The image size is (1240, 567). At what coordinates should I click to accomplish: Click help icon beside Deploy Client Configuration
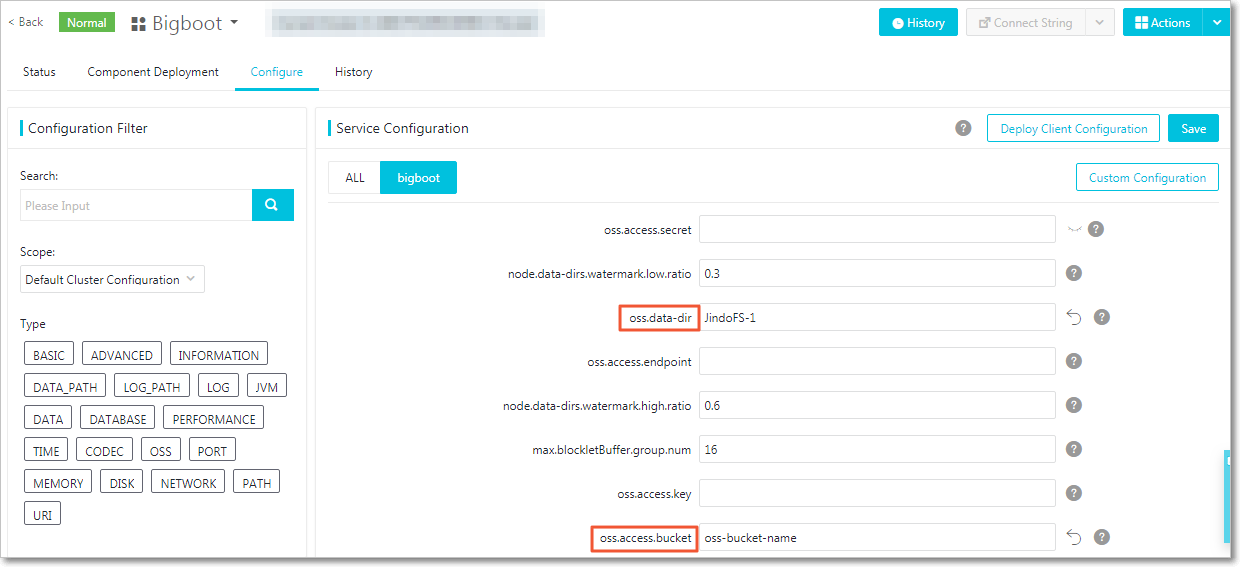(963, 128)
